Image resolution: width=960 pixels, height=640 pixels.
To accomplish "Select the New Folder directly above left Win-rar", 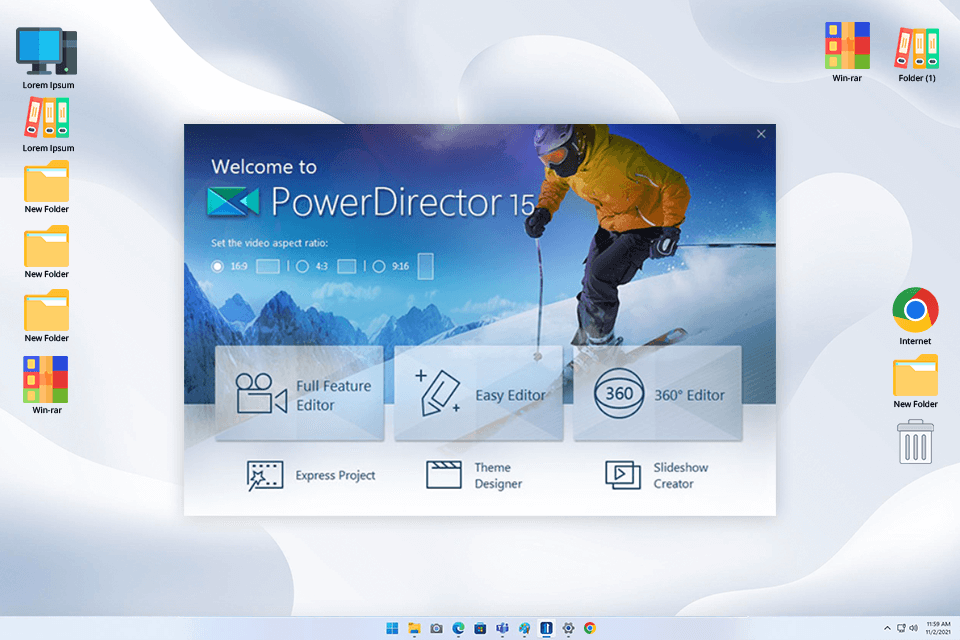I will [x=47, y=315].
